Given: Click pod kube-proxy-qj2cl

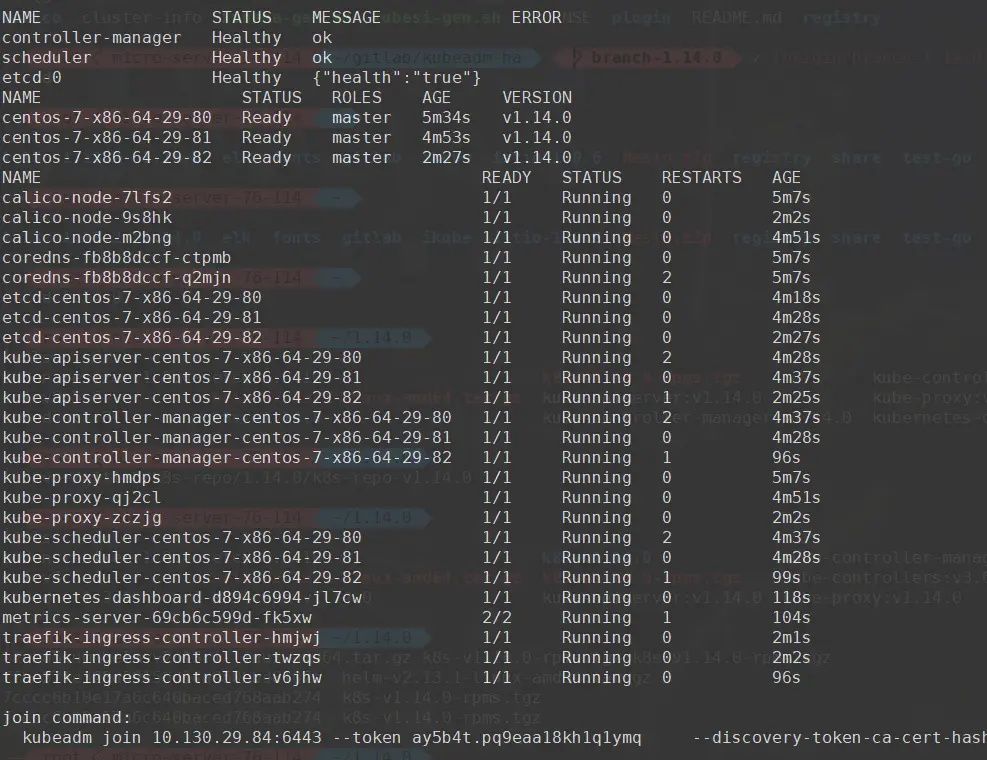Looking at the screenshot, I should pyautogui.click(x=81, y=498).
